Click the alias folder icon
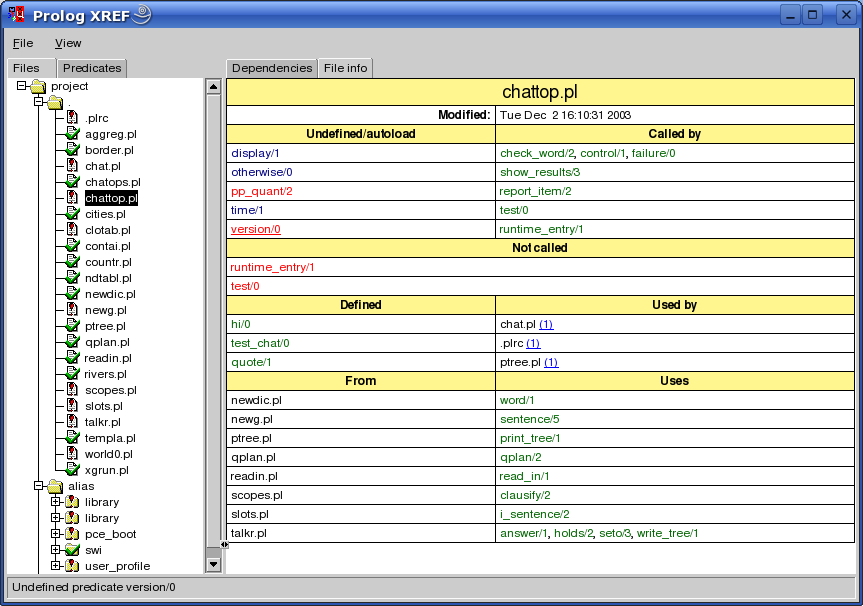The height and width of the screenshot is (606, 863). point(55,487)
